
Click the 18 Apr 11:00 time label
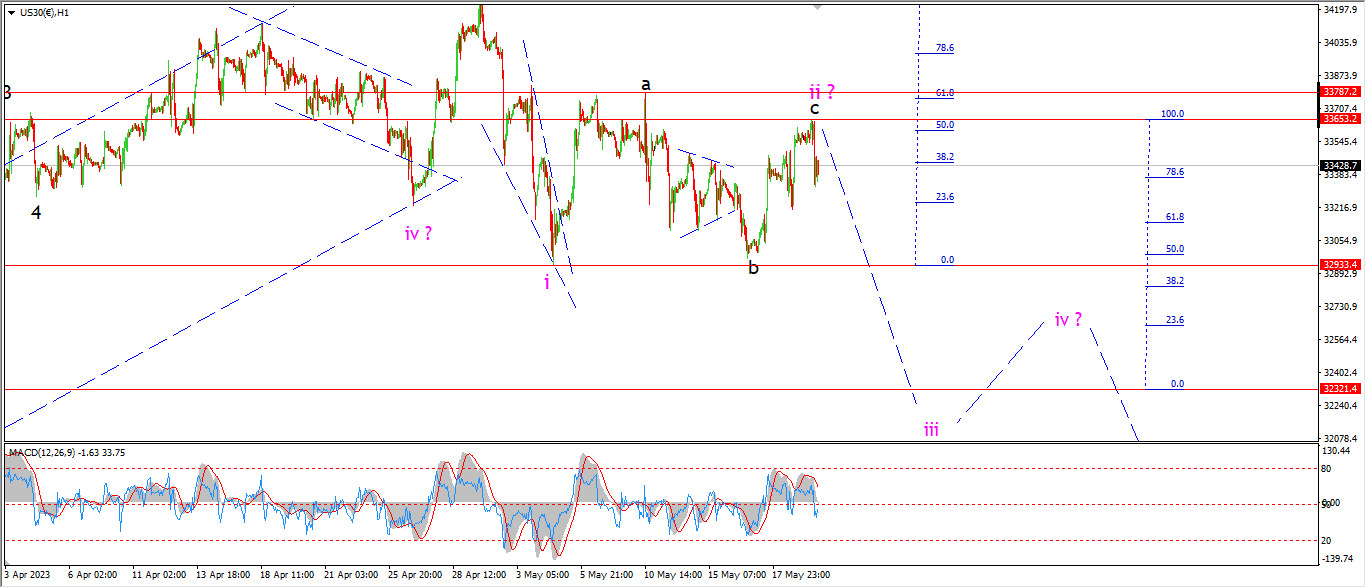(288, 575)
